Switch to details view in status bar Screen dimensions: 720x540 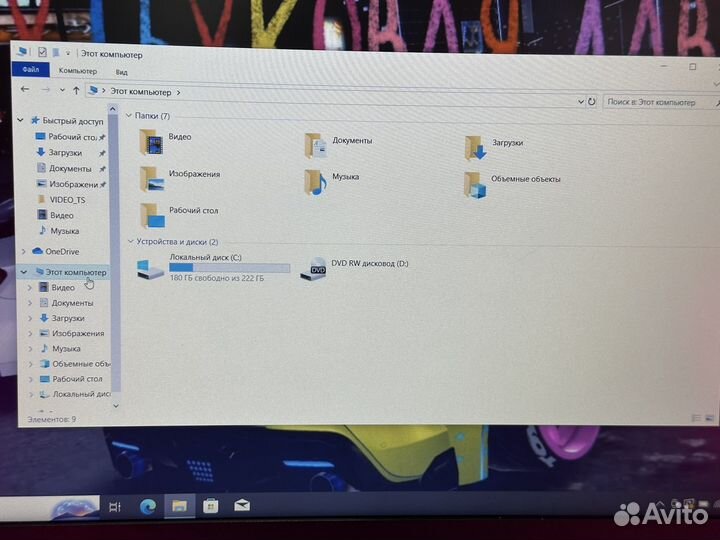pyautogui.click(x=696, y=418)
